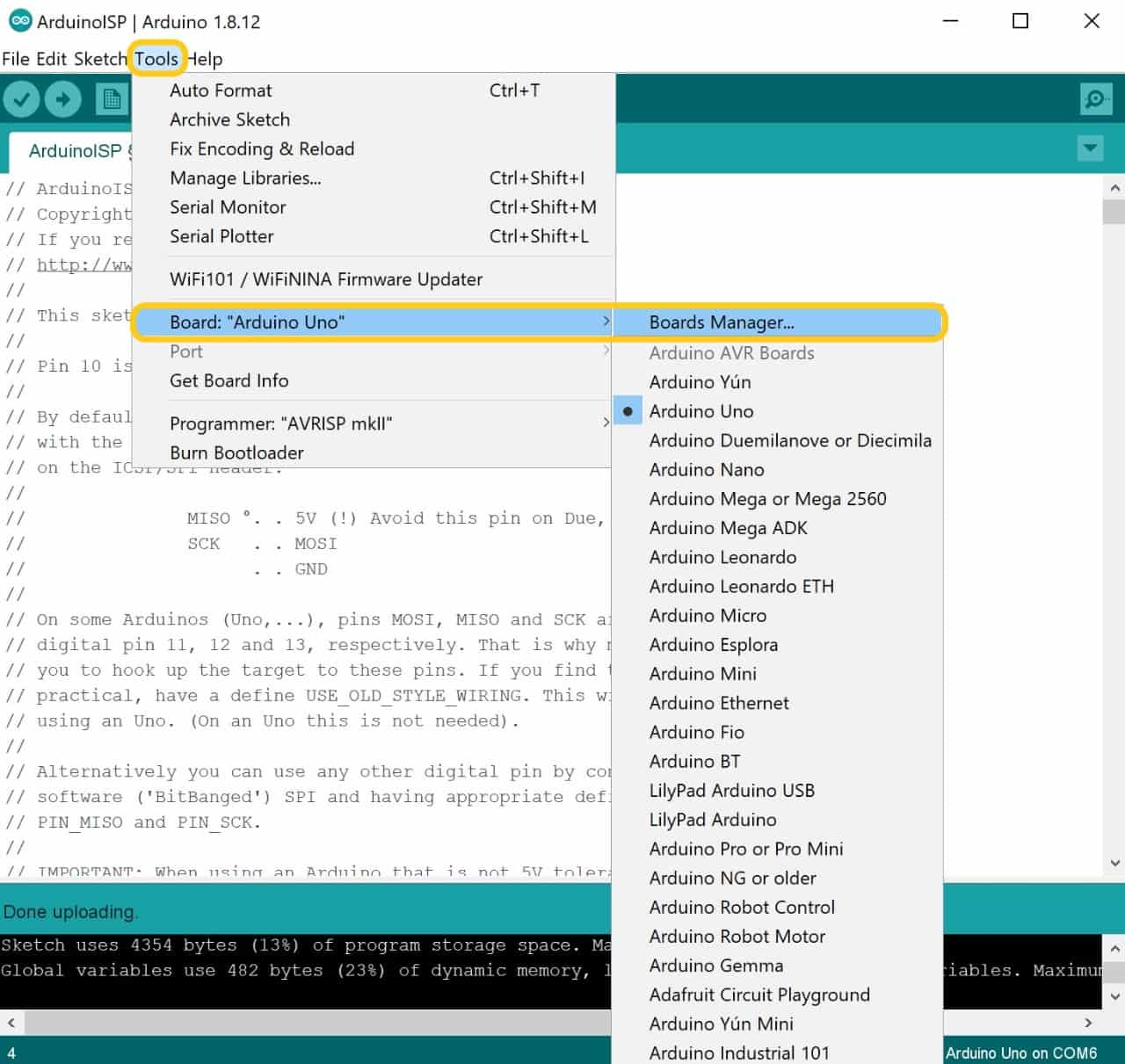Viewport: 1125px width, 1064px height.
Task: Select Arduino Mini board
Action: point(778,674)
